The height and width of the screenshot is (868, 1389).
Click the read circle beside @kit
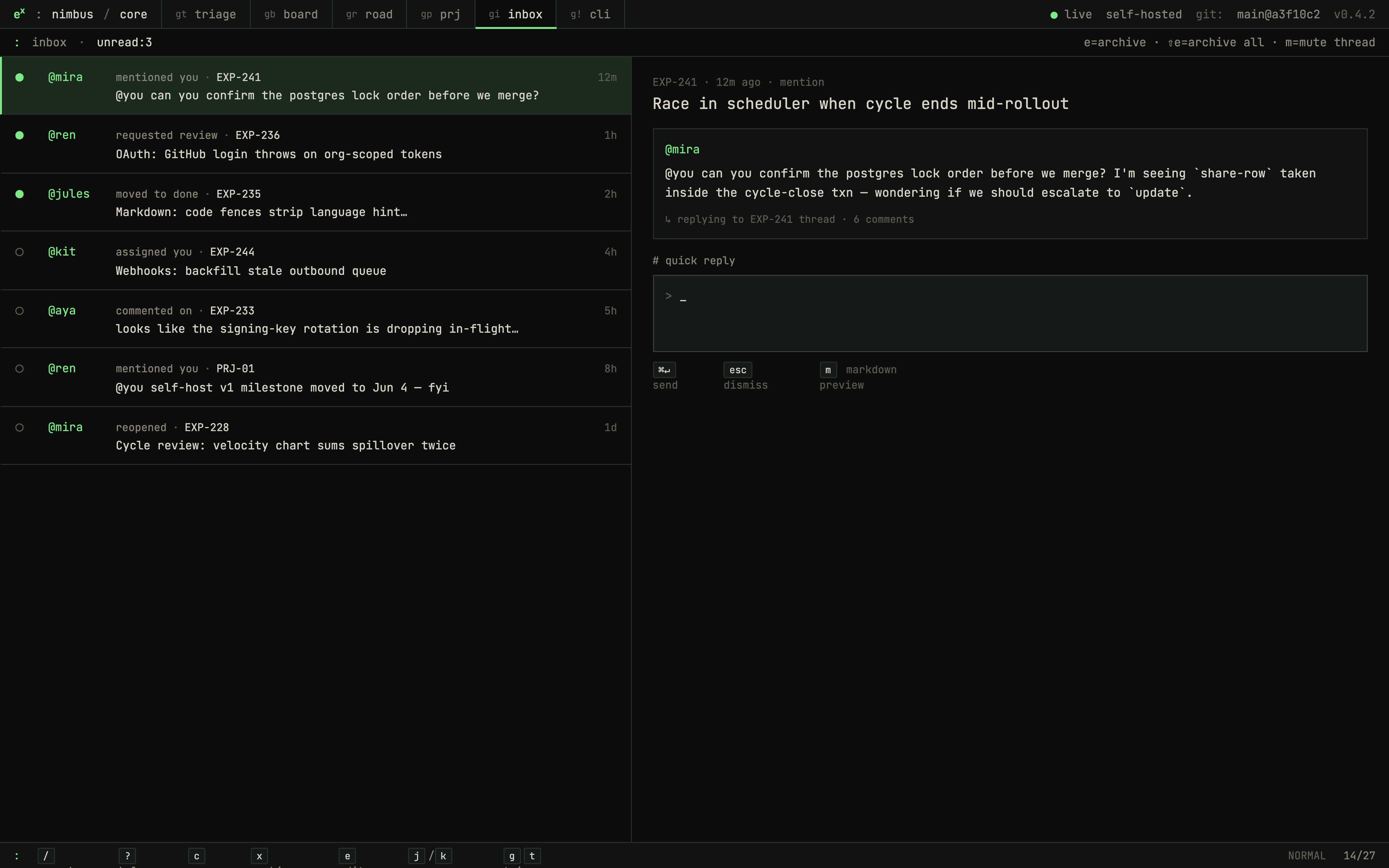20,252
